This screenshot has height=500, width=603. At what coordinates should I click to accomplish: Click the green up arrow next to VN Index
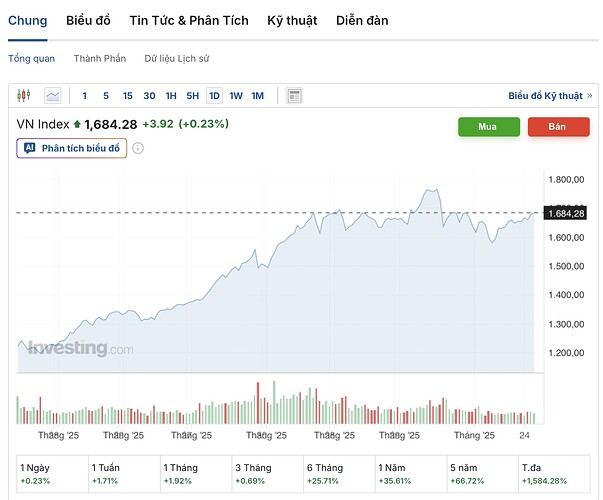(77, 124)
